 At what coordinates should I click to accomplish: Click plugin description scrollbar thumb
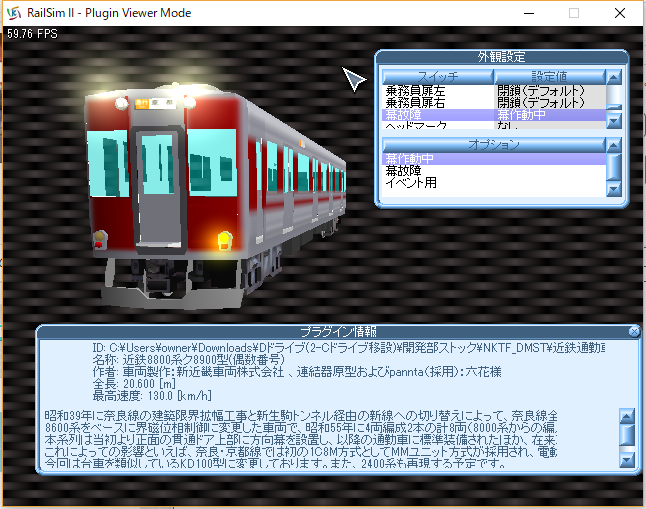pyautogui.click(x=627, y=435)
